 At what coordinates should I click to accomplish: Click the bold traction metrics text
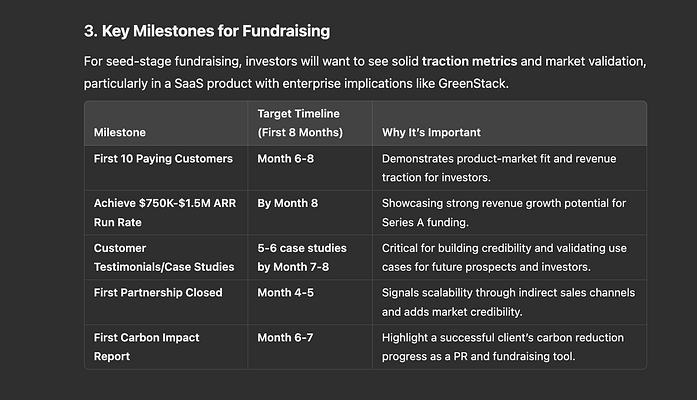pos(469,61)
